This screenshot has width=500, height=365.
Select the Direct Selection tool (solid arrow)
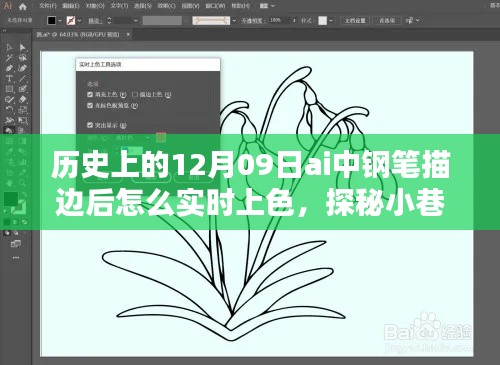22,48
